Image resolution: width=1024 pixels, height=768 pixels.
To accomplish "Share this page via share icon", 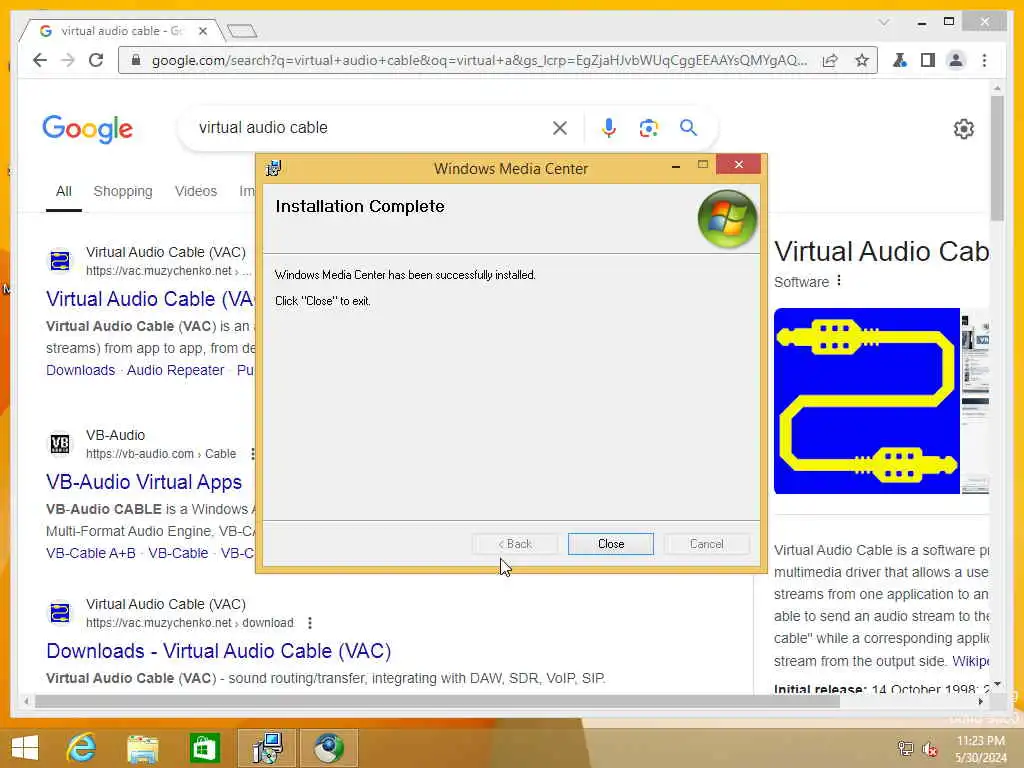I will click(x=830, y=60).
